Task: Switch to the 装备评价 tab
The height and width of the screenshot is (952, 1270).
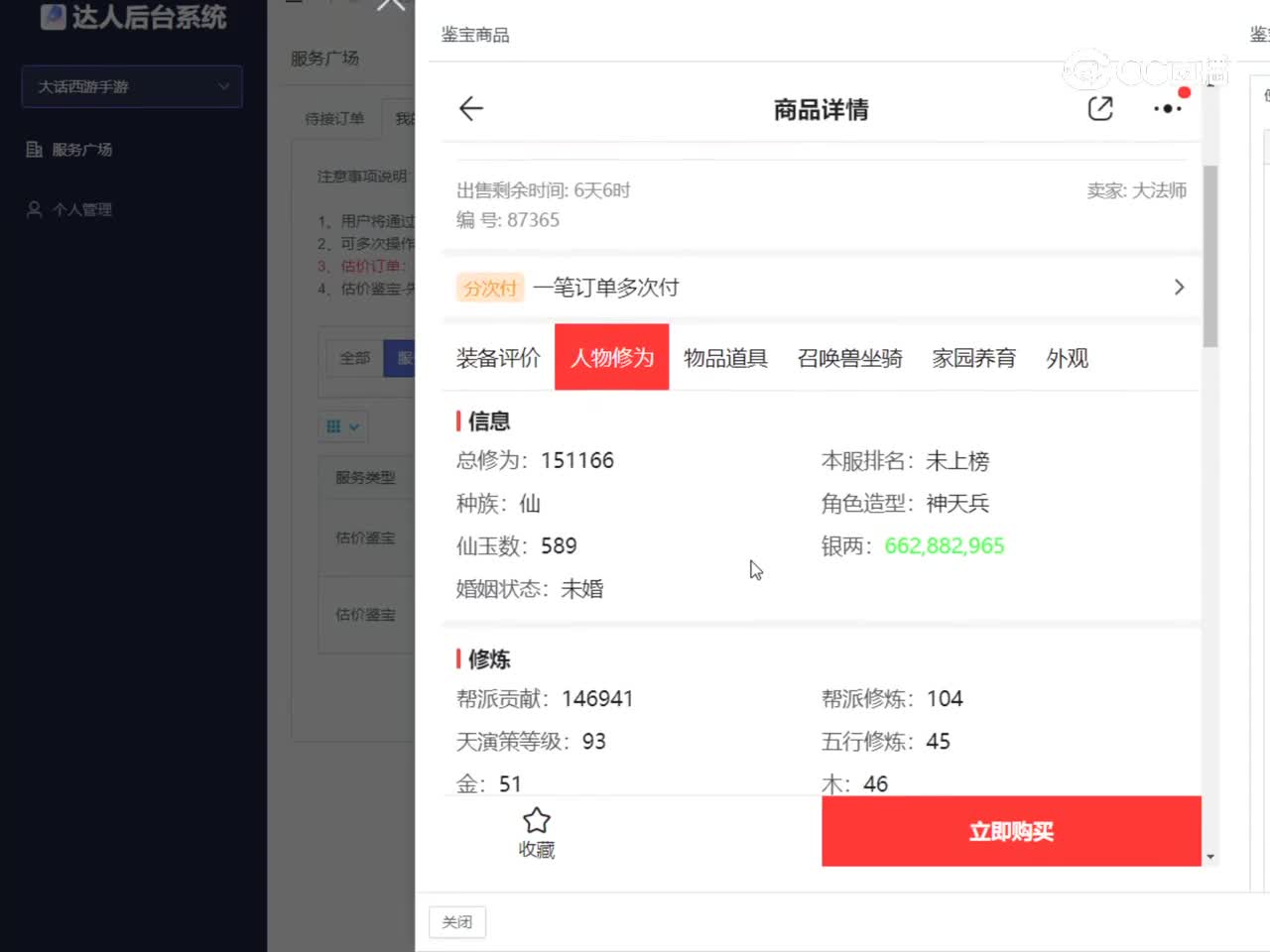Action: (x=498, y=358)
